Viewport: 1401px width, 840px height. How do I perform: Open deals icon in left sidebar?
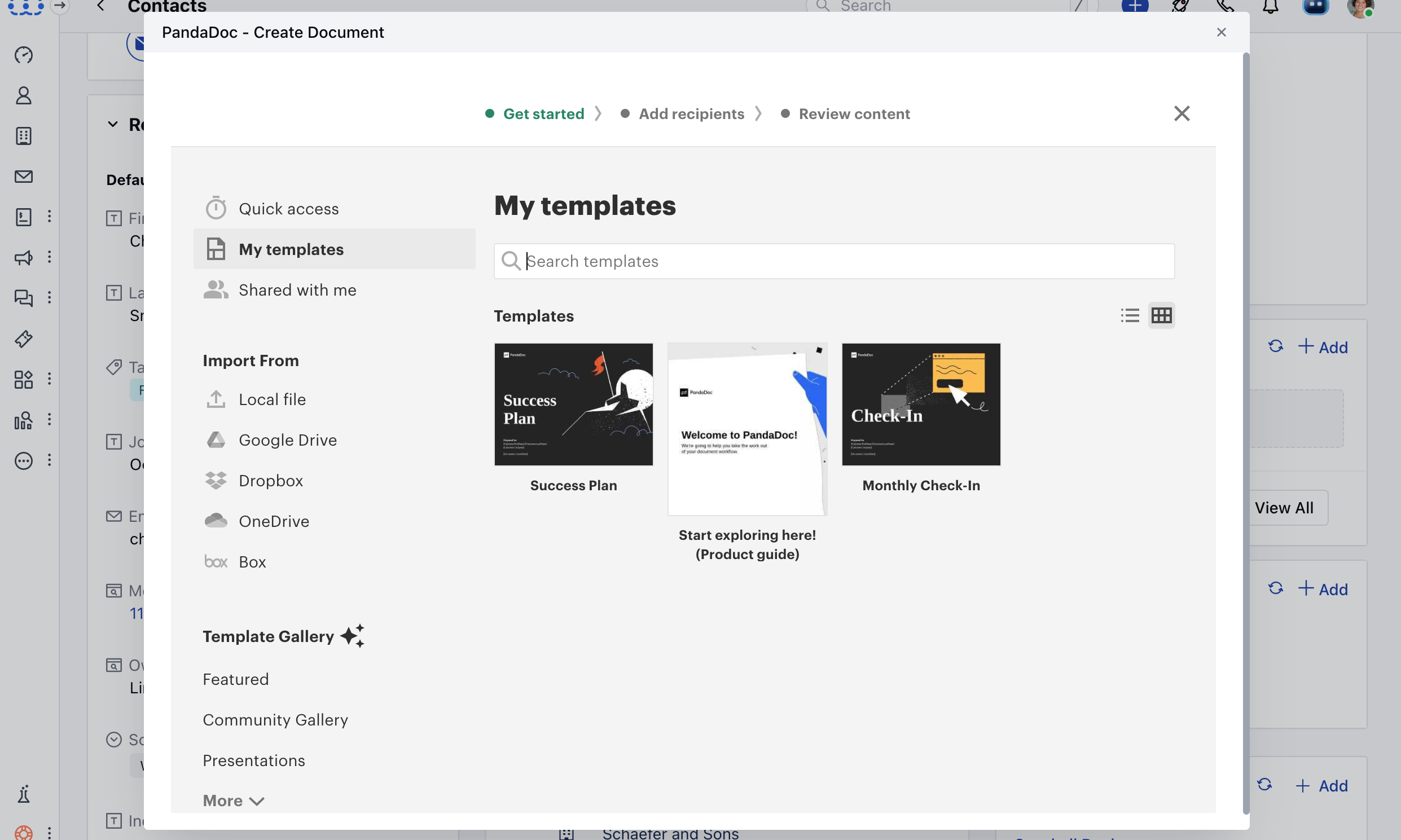[x=23, y=217]
